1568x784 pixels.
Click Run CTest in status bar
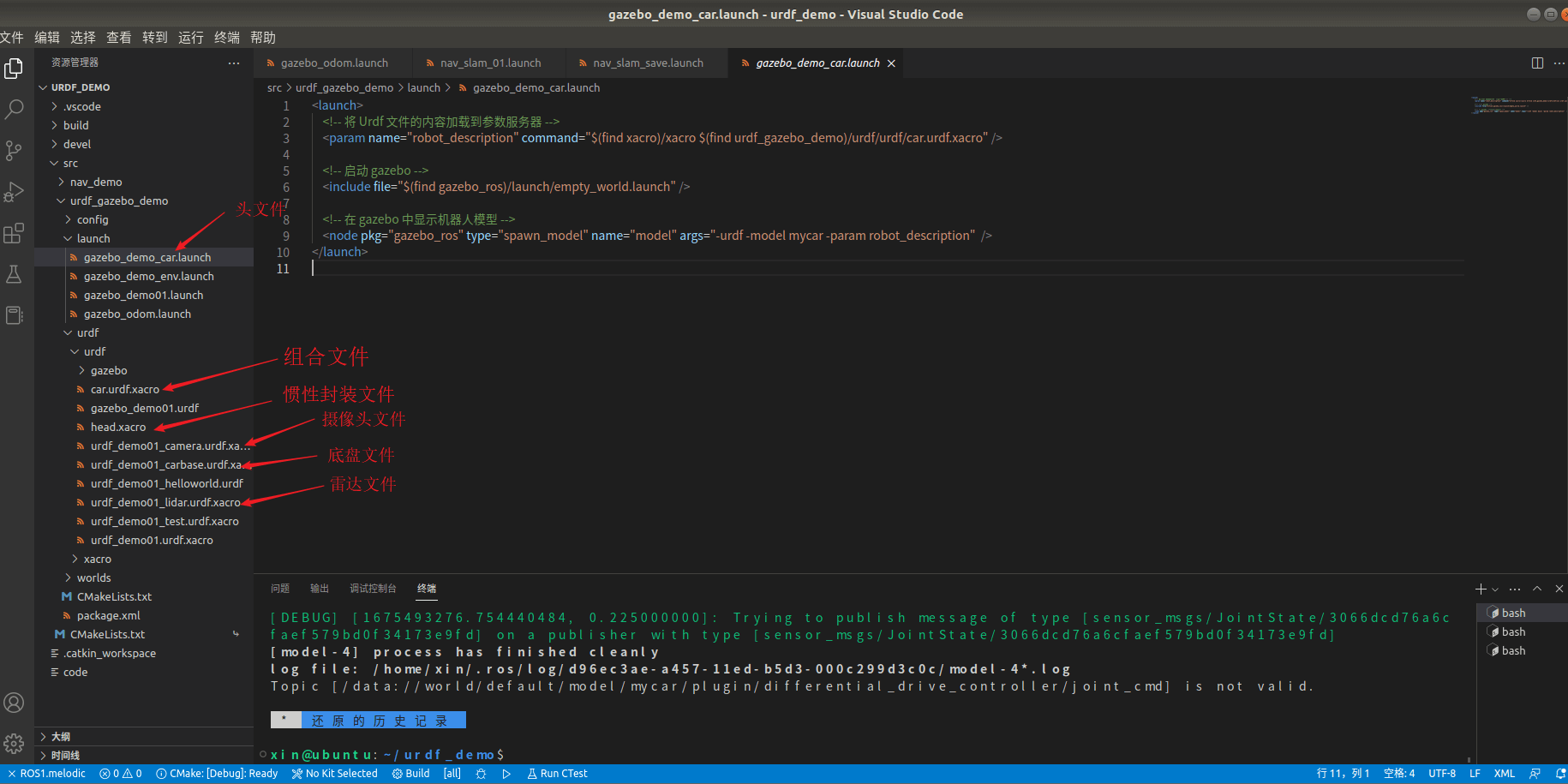[557, 774]
